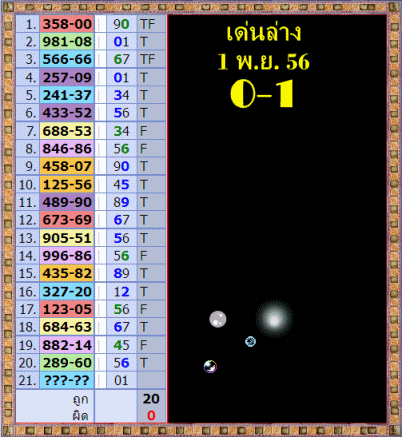Select the TF result beside 566-66
Image resolution: width=402 pixels, height=438 pixels.
(x=147, y=59)
